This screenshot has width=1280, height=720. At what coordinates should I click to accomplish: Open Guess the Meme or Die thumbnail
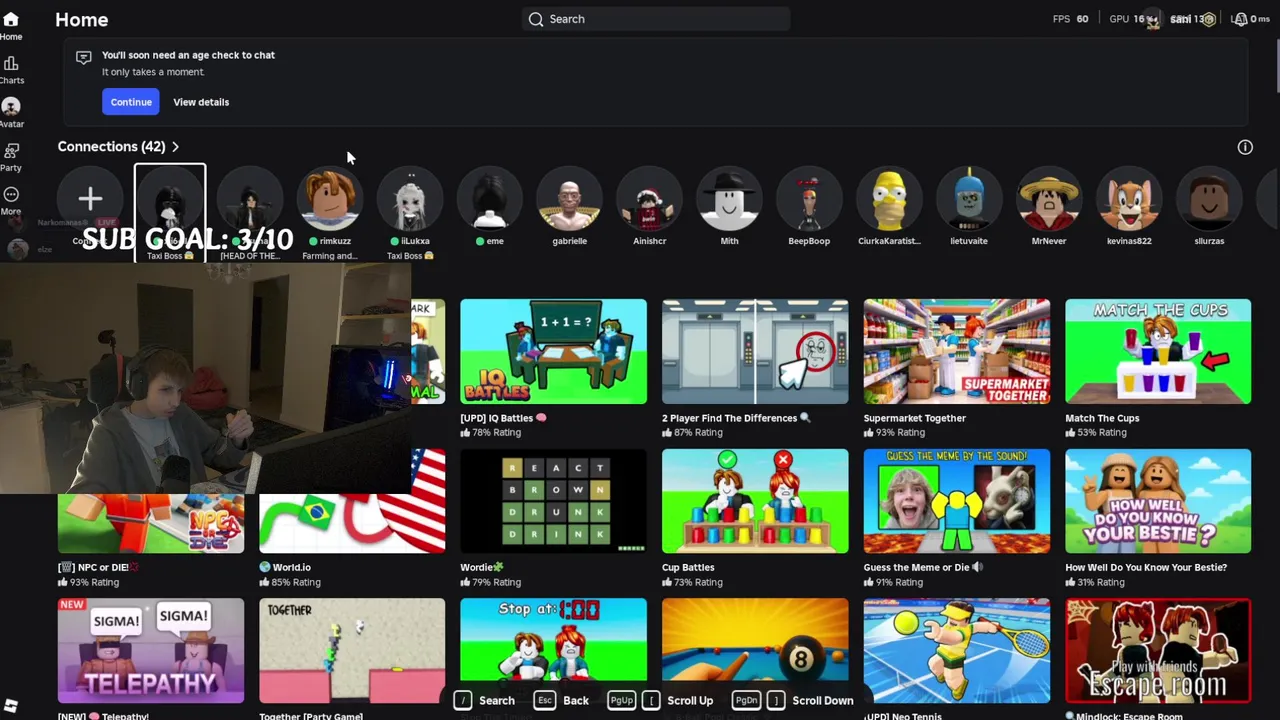[x=957, y=501]
